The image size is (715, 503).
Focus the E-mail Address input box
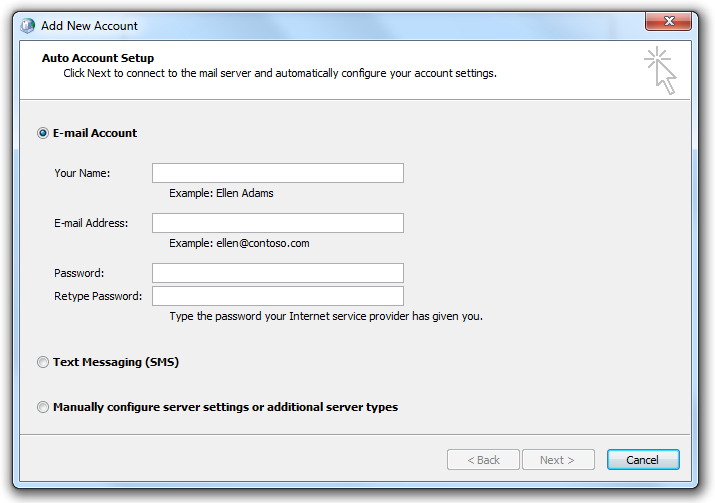point(277,223)
